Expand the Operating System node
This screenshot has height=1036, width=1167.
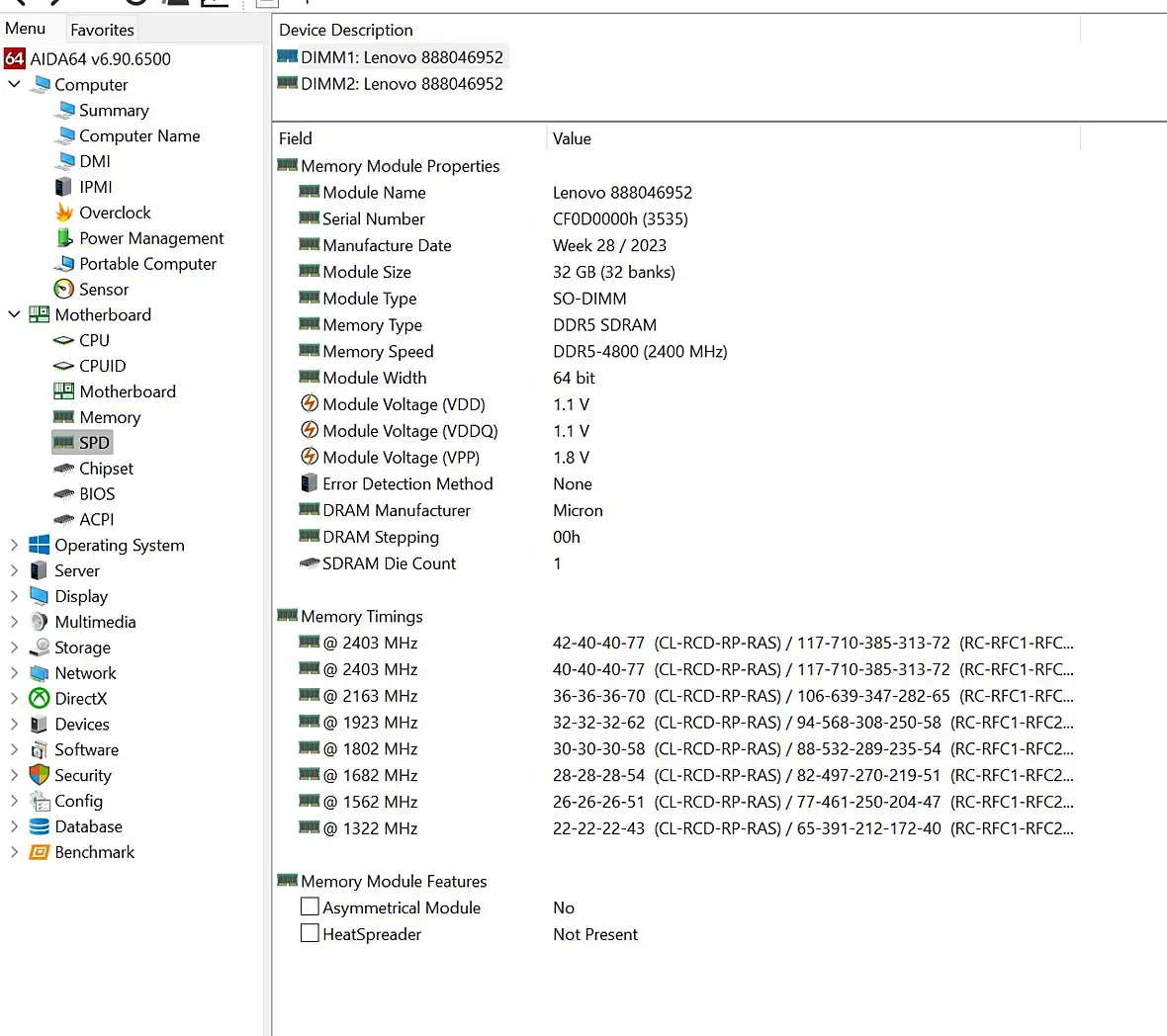[14, 545]
